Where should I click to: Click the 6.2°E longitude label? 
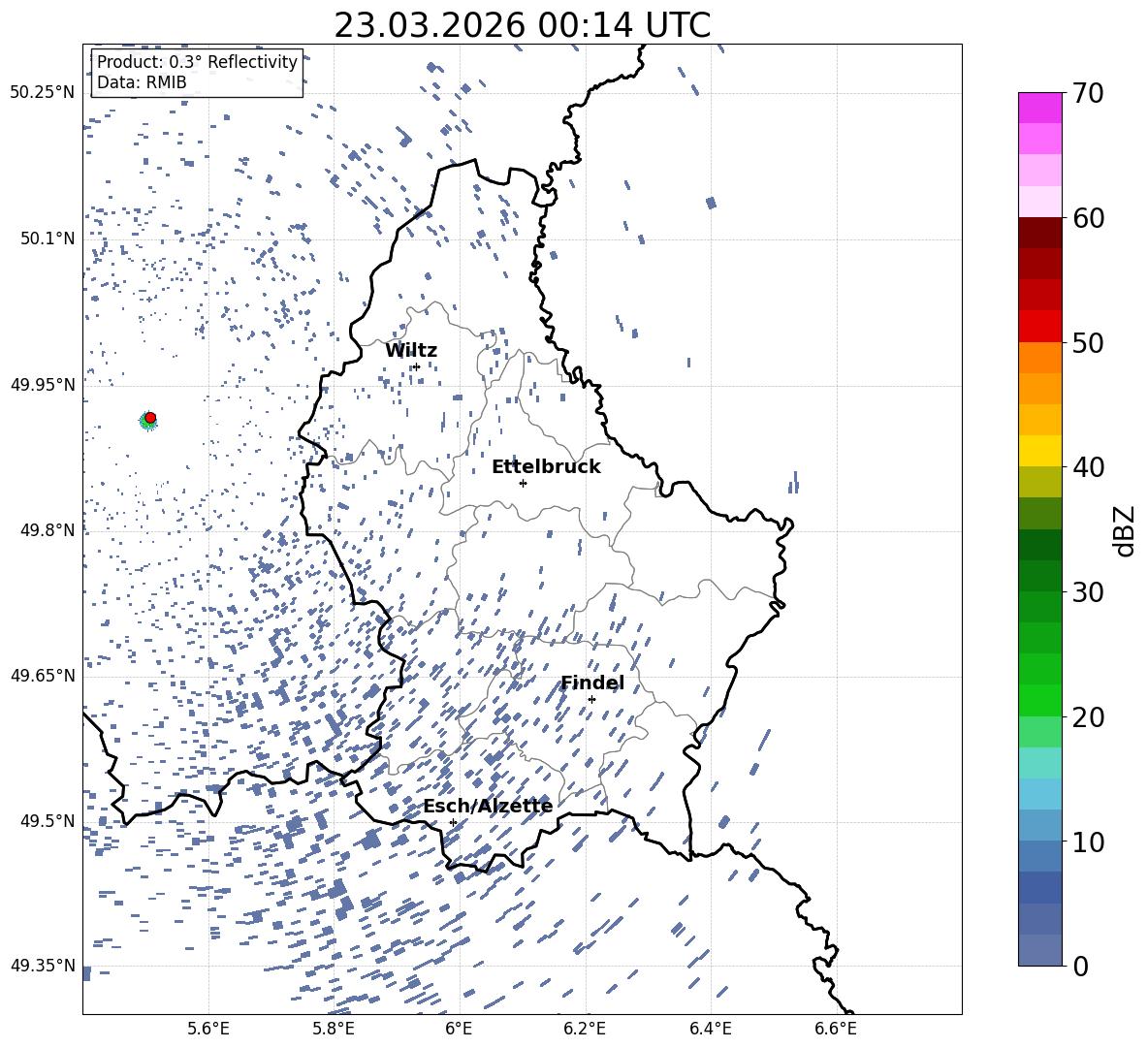click(585, 1029)
